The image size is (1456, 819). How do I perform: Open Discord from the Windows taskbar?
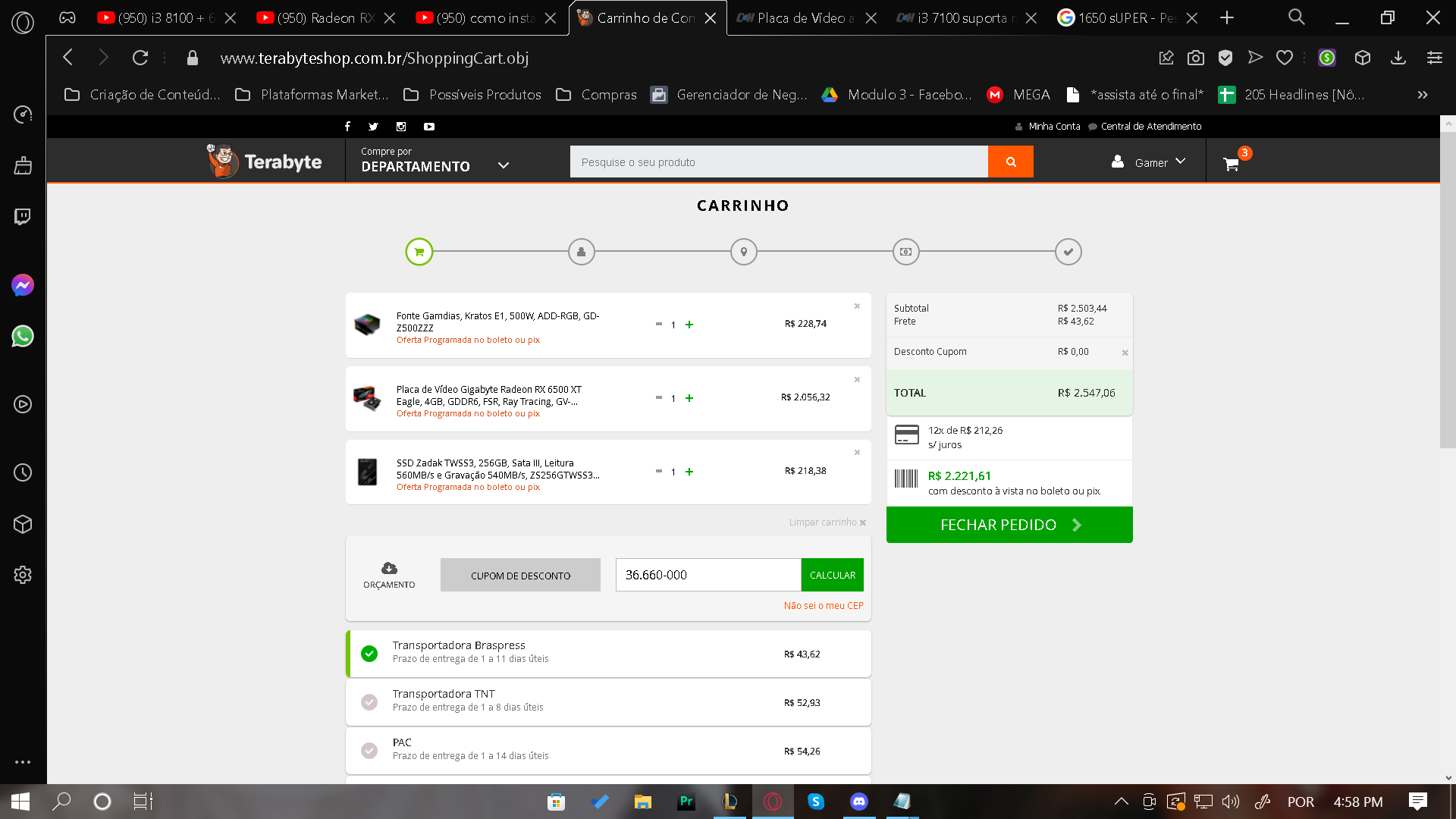tap(859, 802)
